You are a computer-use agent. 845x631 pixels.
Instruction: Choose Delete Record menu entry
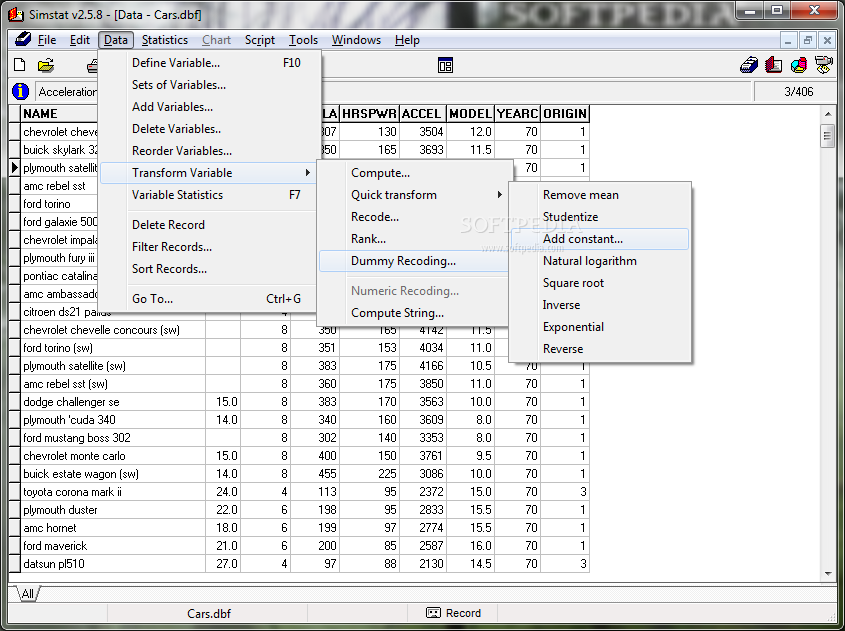[210, 225]
